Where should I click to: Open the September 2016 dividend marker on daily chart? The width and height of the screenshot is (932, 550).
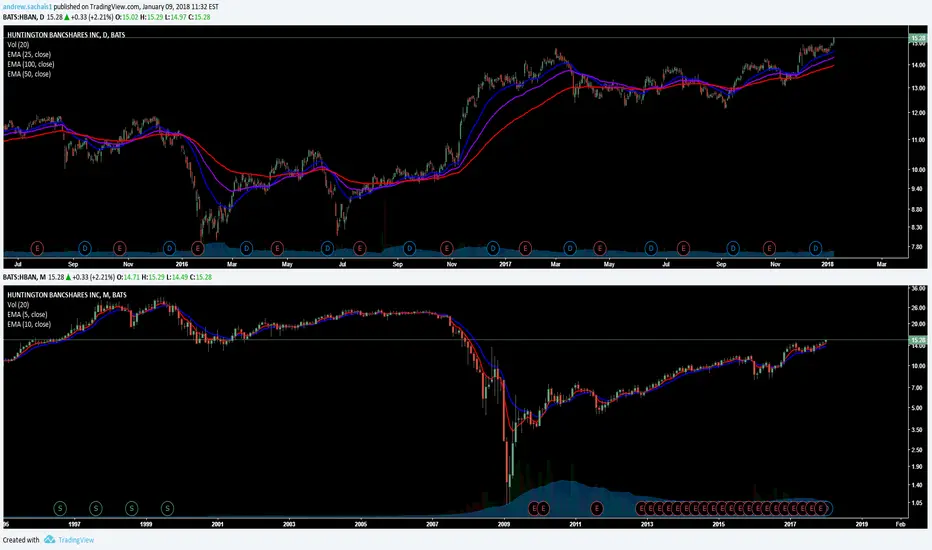pos(409,248)
